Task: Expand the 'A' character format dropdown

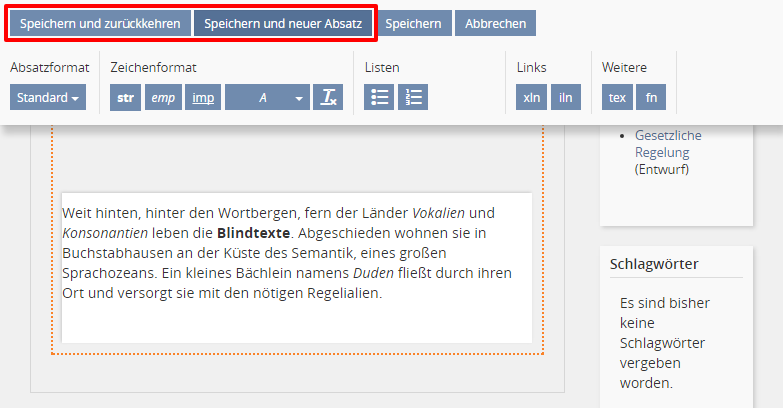Action: [x=267, y=97]
